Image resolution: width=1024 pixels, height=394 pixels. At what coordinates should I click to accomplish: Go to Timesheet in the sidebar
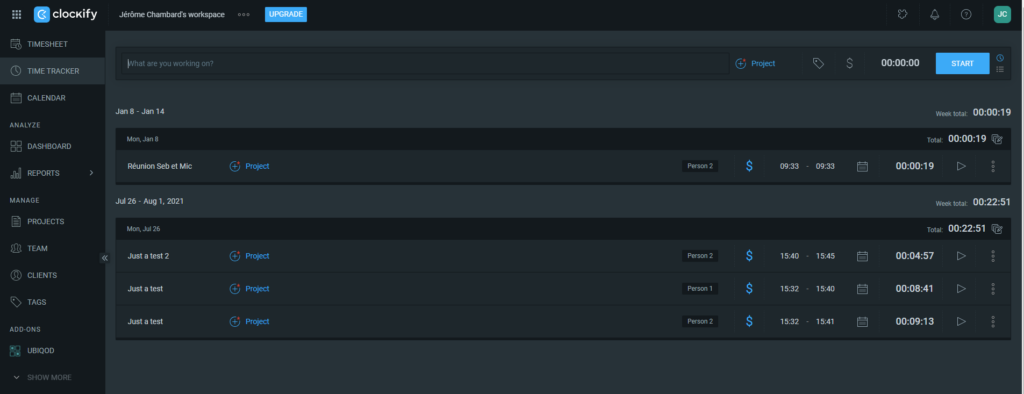click(52, 44)
